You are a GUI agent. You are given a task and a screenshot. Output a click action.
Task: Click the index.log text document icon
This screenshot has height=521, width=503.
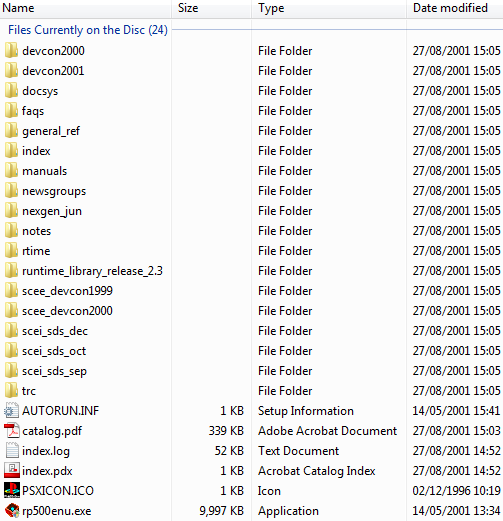(x=12, y=450)
